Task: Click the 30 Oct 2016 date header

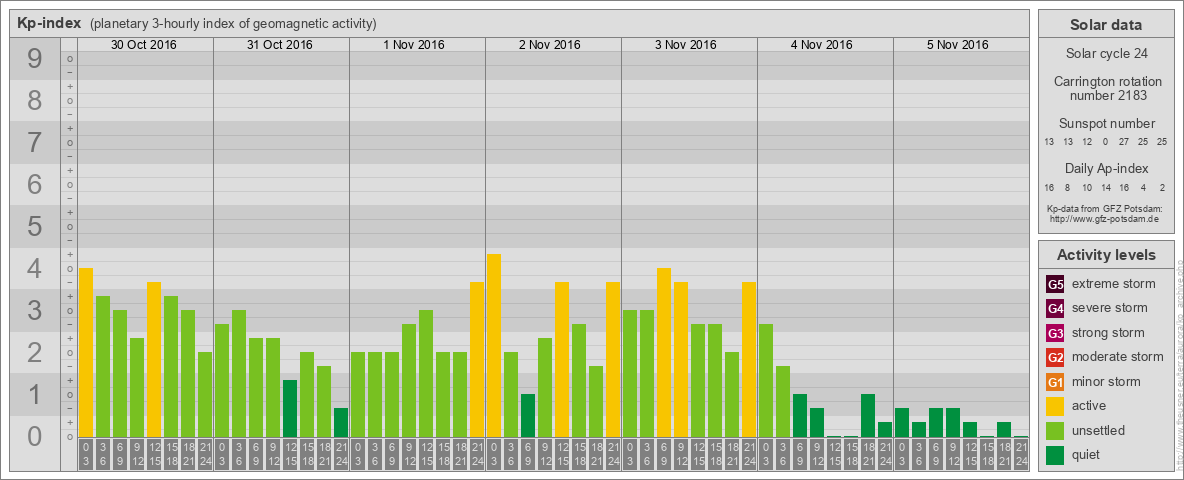Action: pyautogui.click(x=143, y=45)
